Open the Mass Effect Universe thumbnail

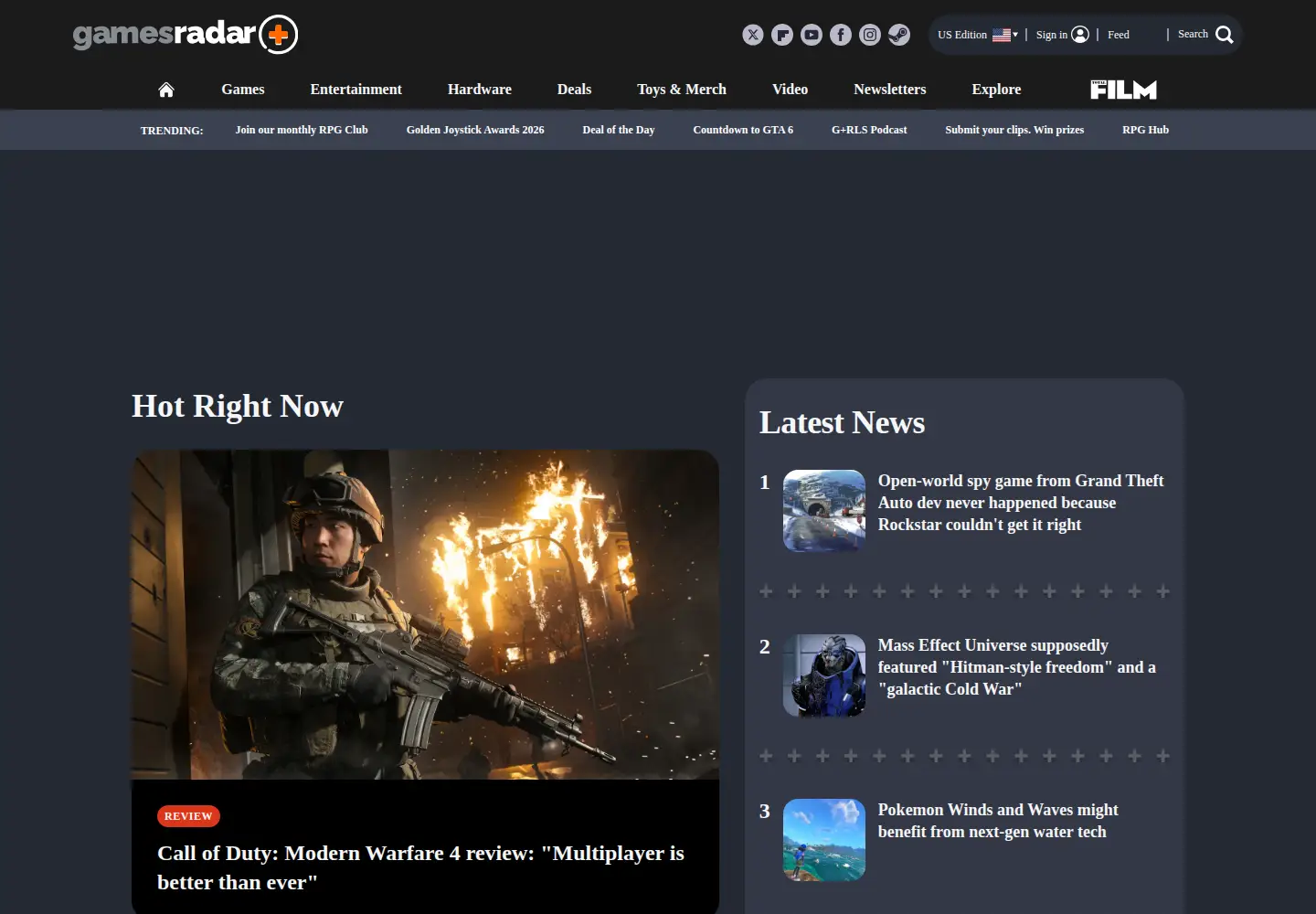click(824, 675)
